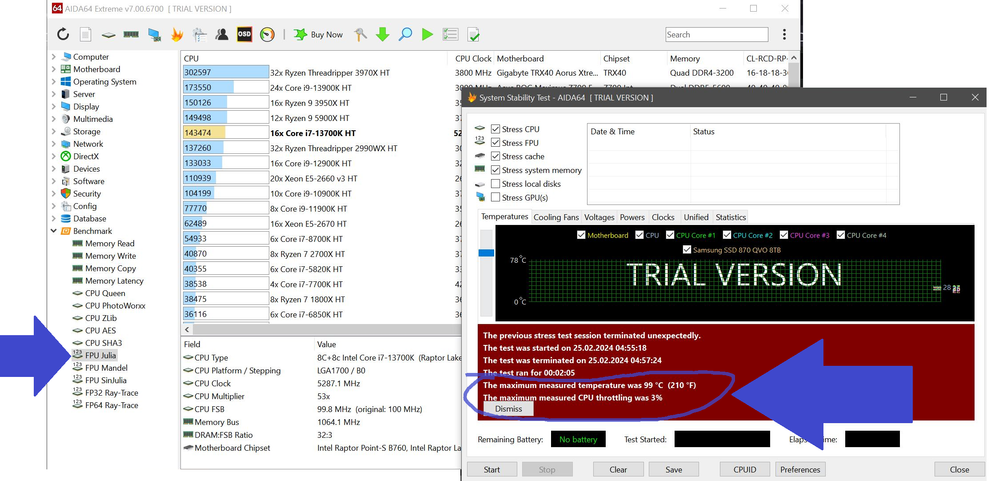This screenshot has height=481, width=999.
Task: Collapse the Benchmark tree node
Action: pos(54,231)
